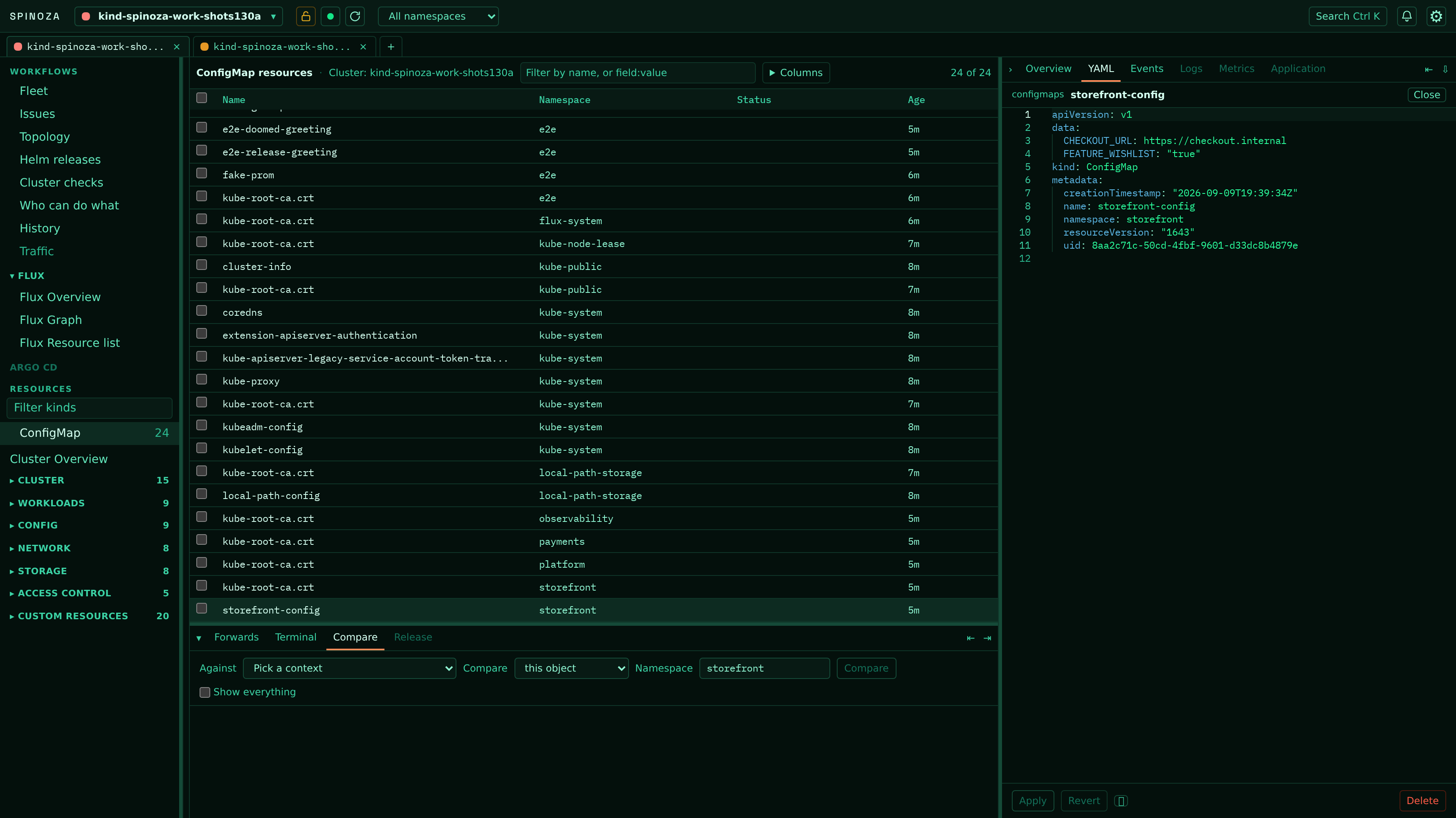Check the coredns row checkbox
This screenshot has height=818, width=1456.
pyautogui.click(x=202, y=310)
